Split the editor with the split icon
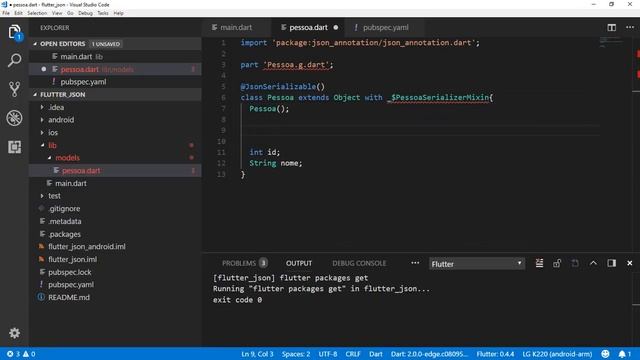This screenshot has width=640, height=360. tap(611, 27)
